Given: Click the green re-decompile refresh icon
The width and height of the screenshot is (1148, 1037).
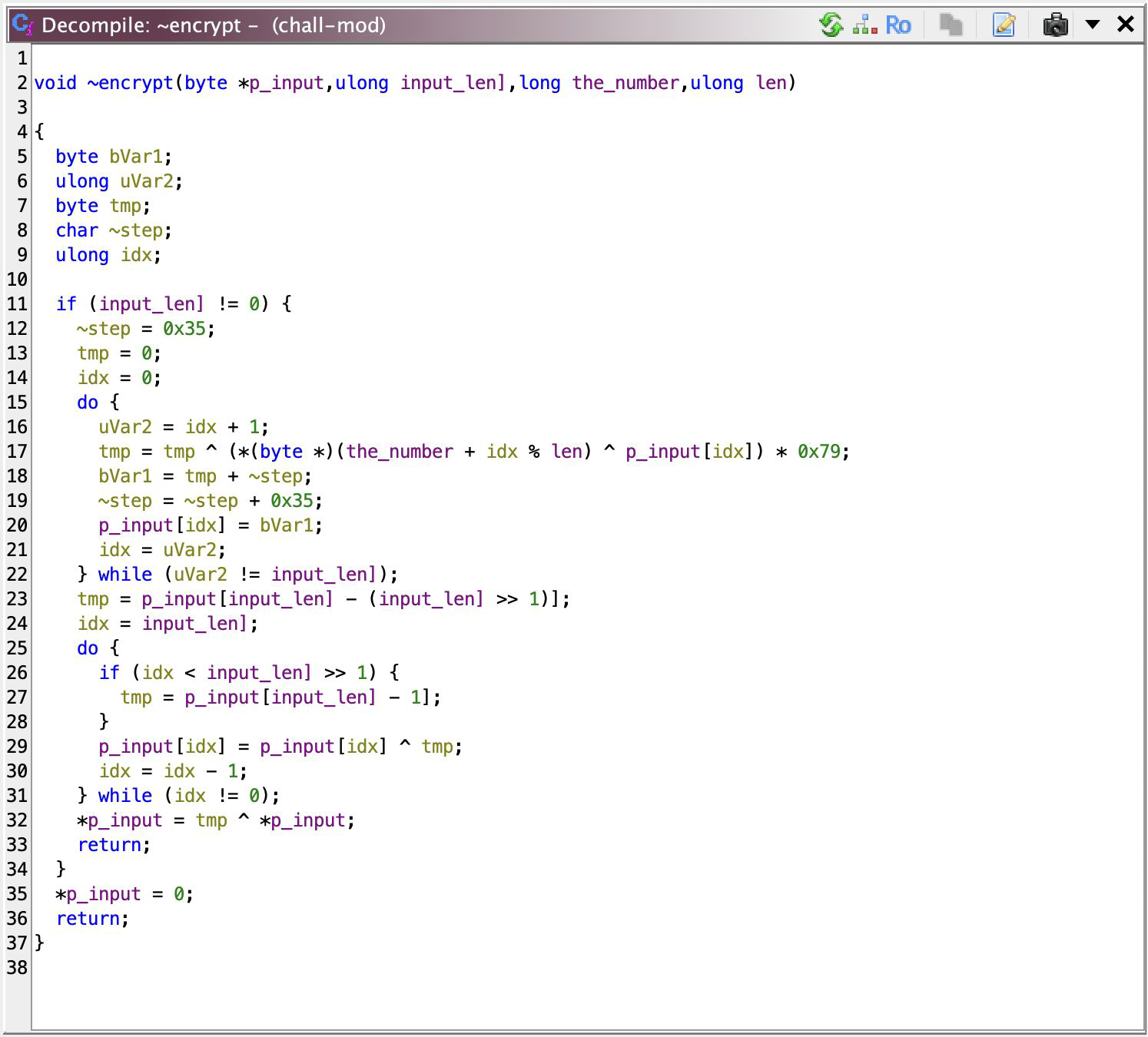Looking at the screenshot, I should 831,25.
